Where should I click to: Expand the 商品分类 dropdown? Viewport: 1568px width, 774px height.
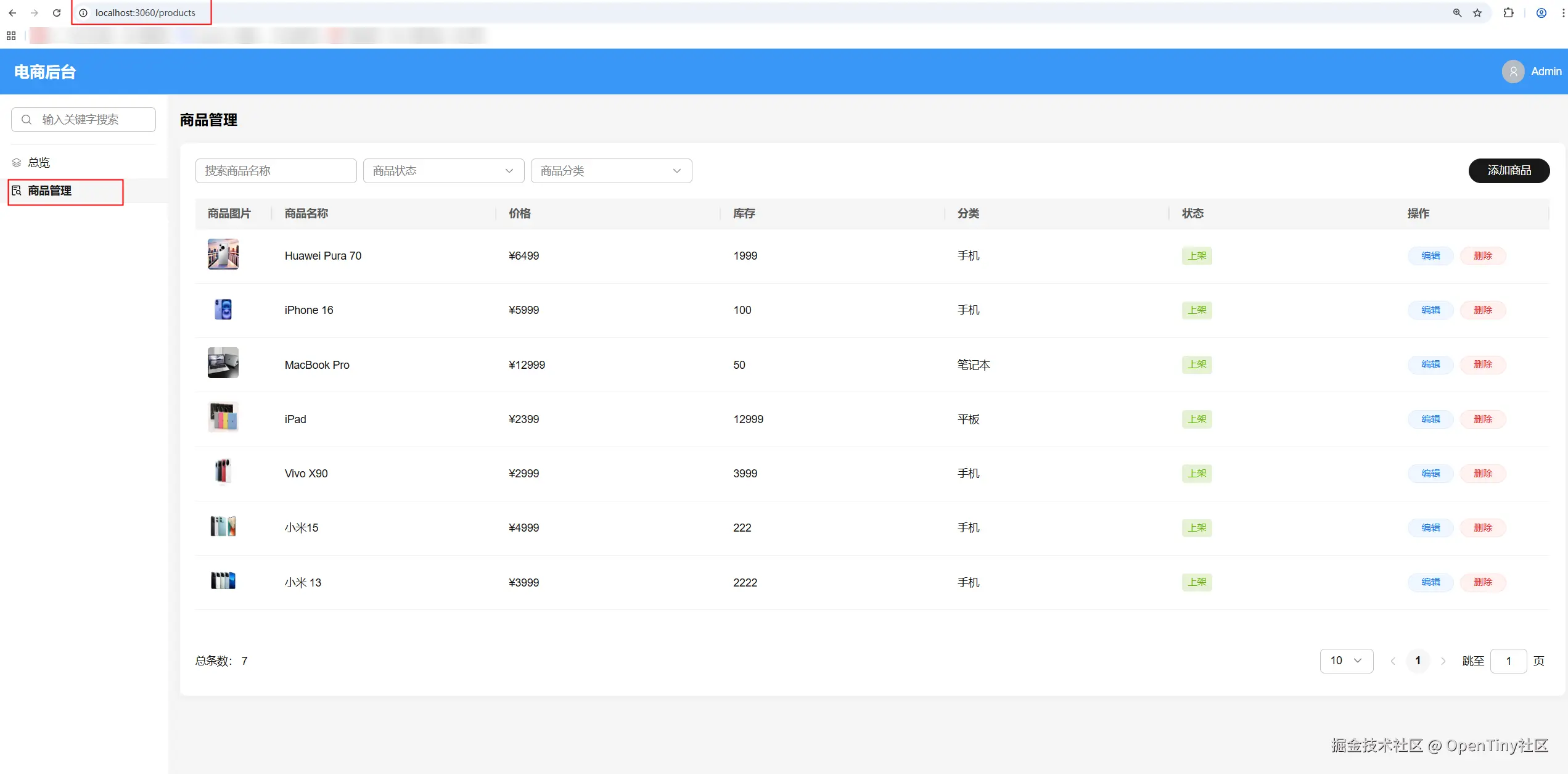click(611, 171)
